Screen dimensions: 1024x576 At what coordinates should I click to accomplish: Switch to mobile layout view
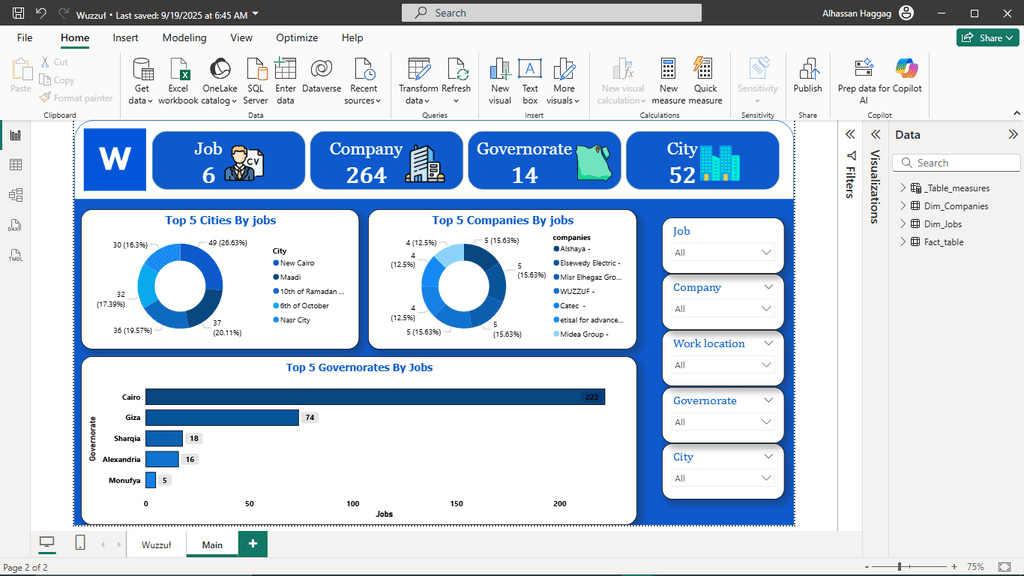point(80,543)
